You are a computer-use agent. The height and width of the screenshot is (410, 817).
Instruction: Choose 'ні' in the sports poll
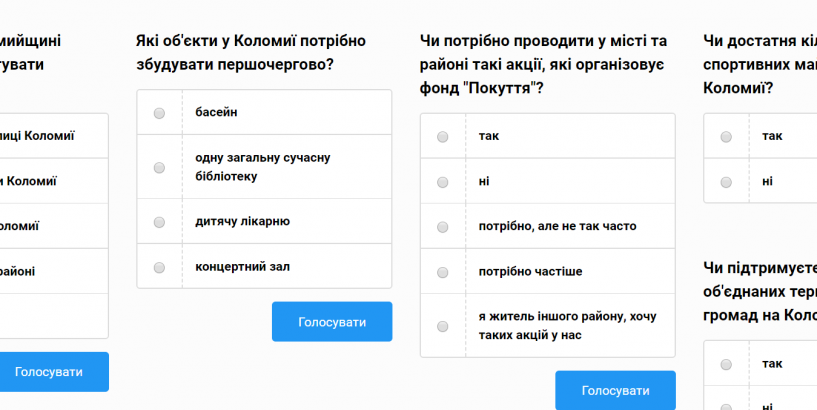(x=726, y=182)
